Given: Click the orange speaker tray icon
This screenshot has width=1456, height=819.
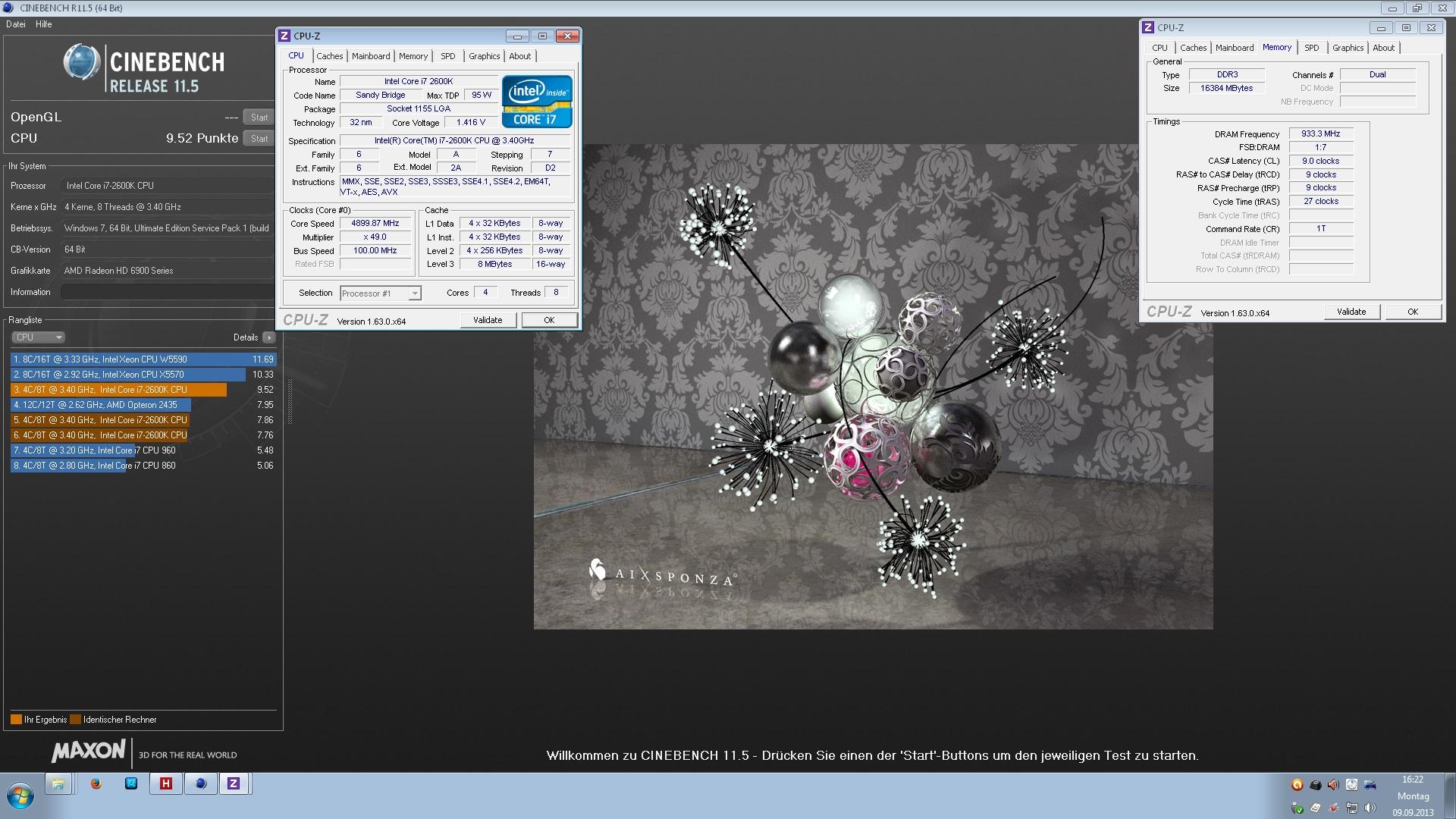Looking at the screenshot, I should (1333, 785).
